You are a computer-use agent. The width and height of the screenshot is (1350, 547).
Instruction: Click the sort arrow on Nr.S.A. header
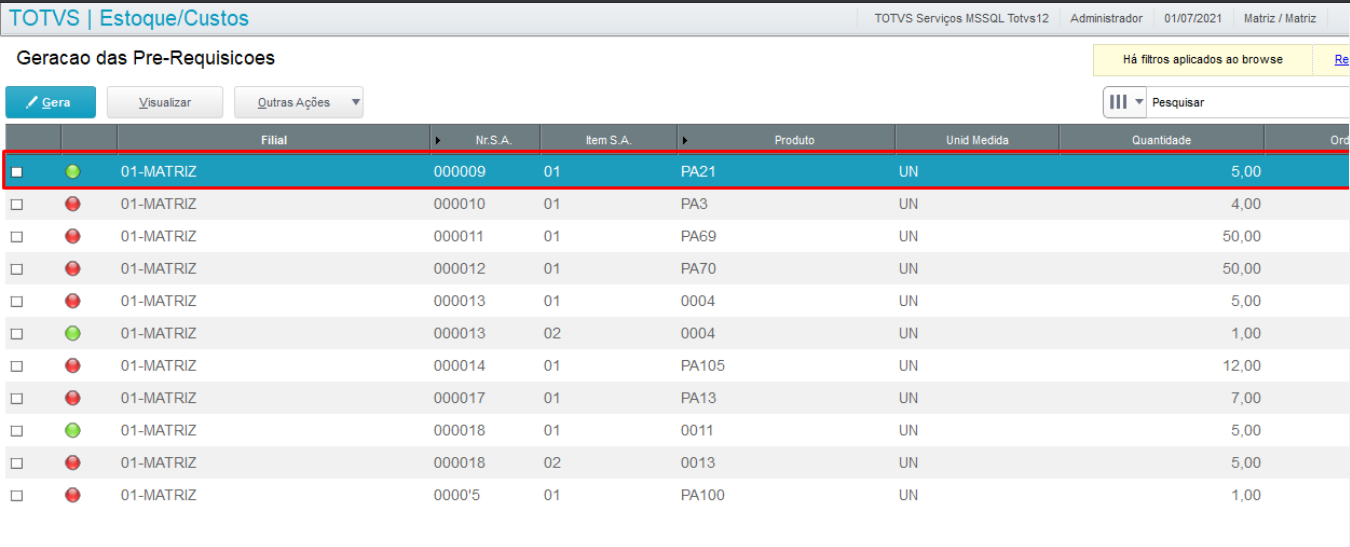438,140
